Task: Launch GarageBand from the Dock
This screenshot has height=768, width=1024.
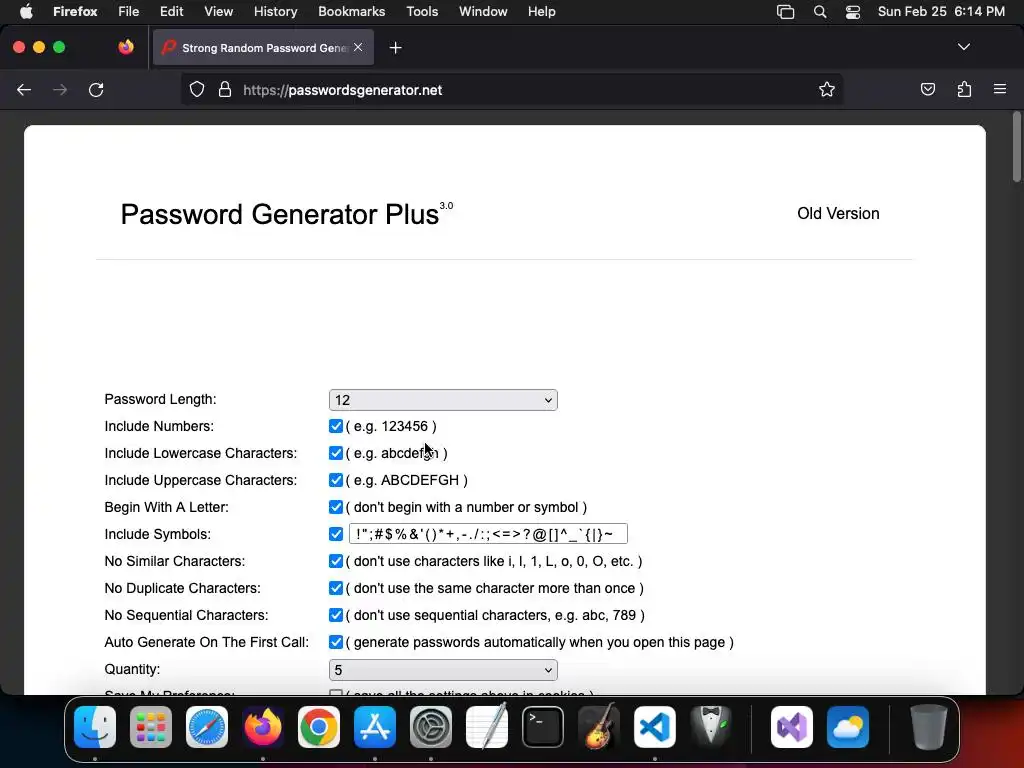Action: (x=599, y=727)
